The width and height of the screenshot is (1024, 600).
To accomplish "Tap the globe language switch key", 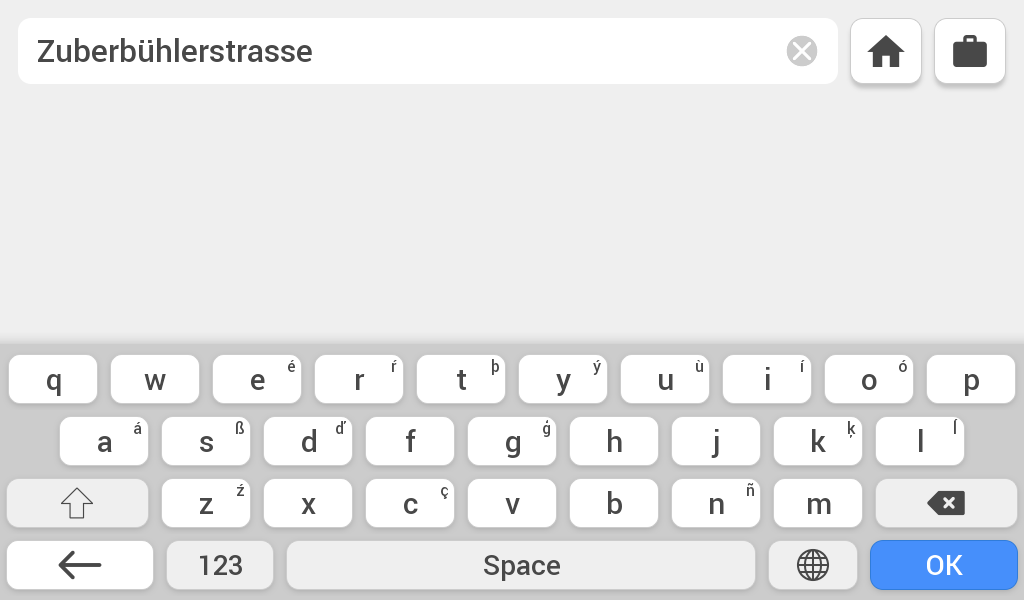I will 812,565.
